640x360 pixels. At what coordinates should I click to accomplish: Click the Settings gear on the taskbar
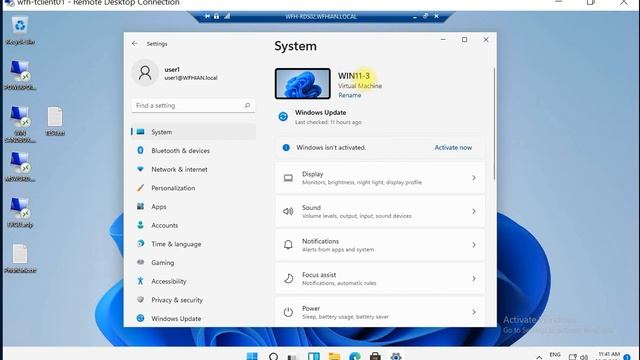click(x=396, y=356)
